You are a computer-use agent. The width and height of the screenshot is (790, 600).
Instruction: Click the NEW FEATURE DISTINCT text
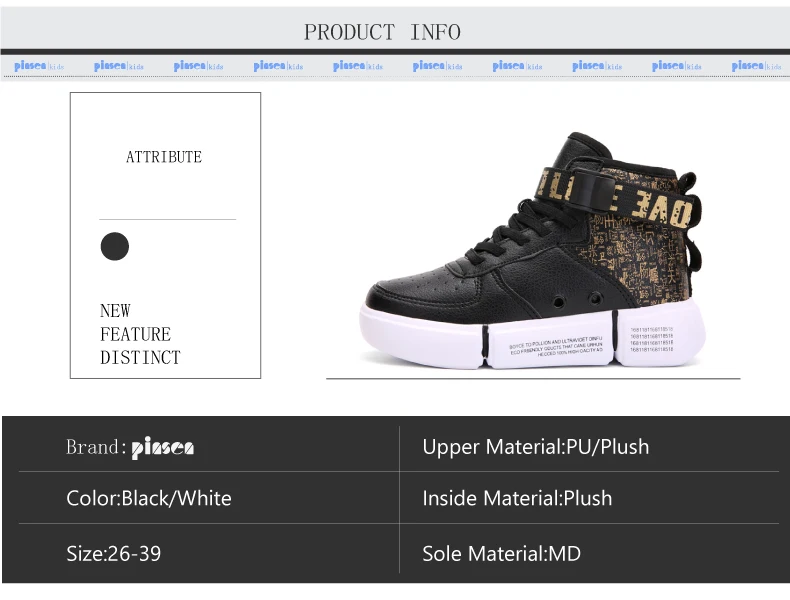point(140,334)
